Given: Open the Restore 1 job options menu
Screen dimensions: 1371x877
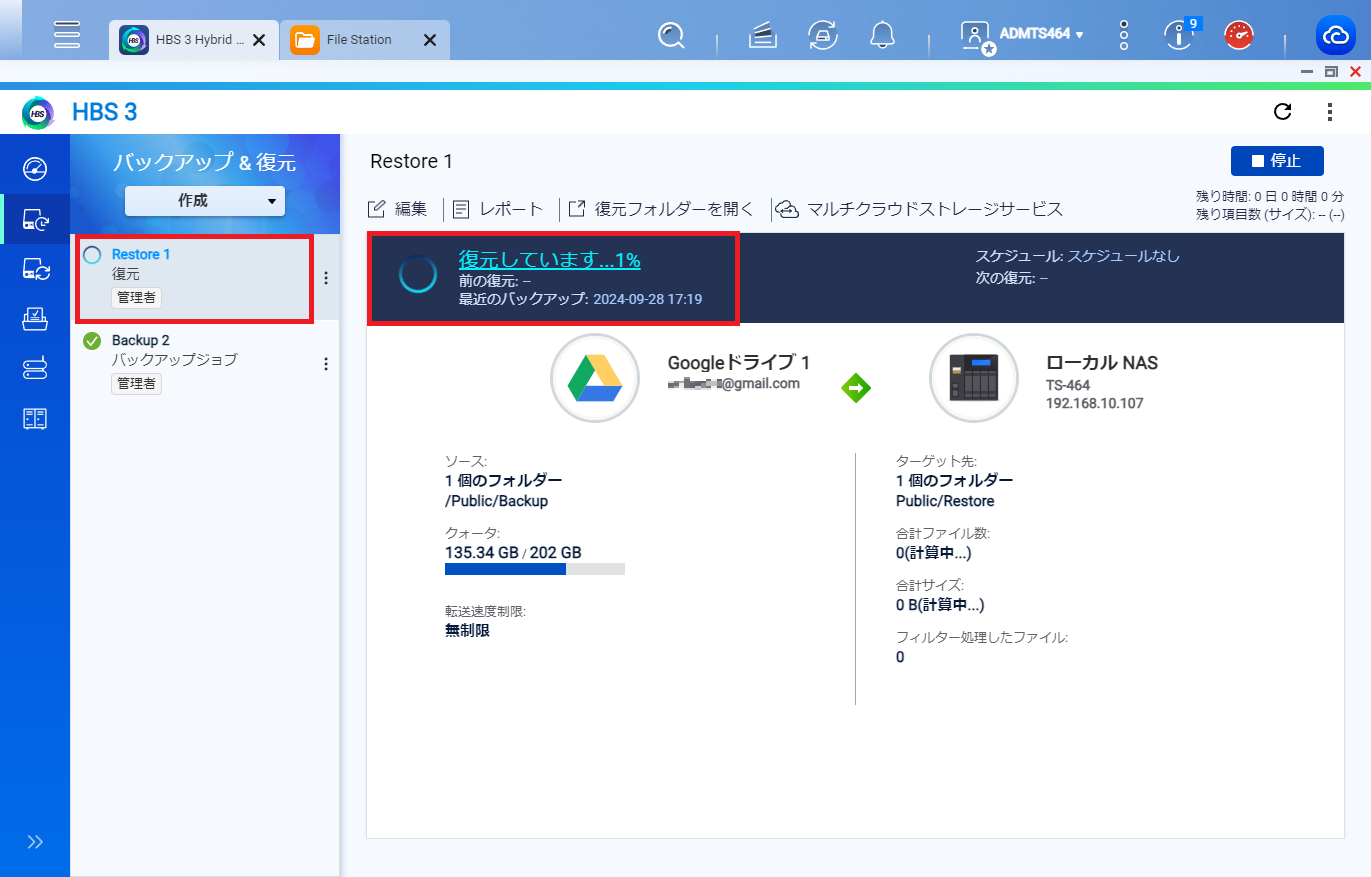Looking at the screenshot, I should tap(325, 278).
